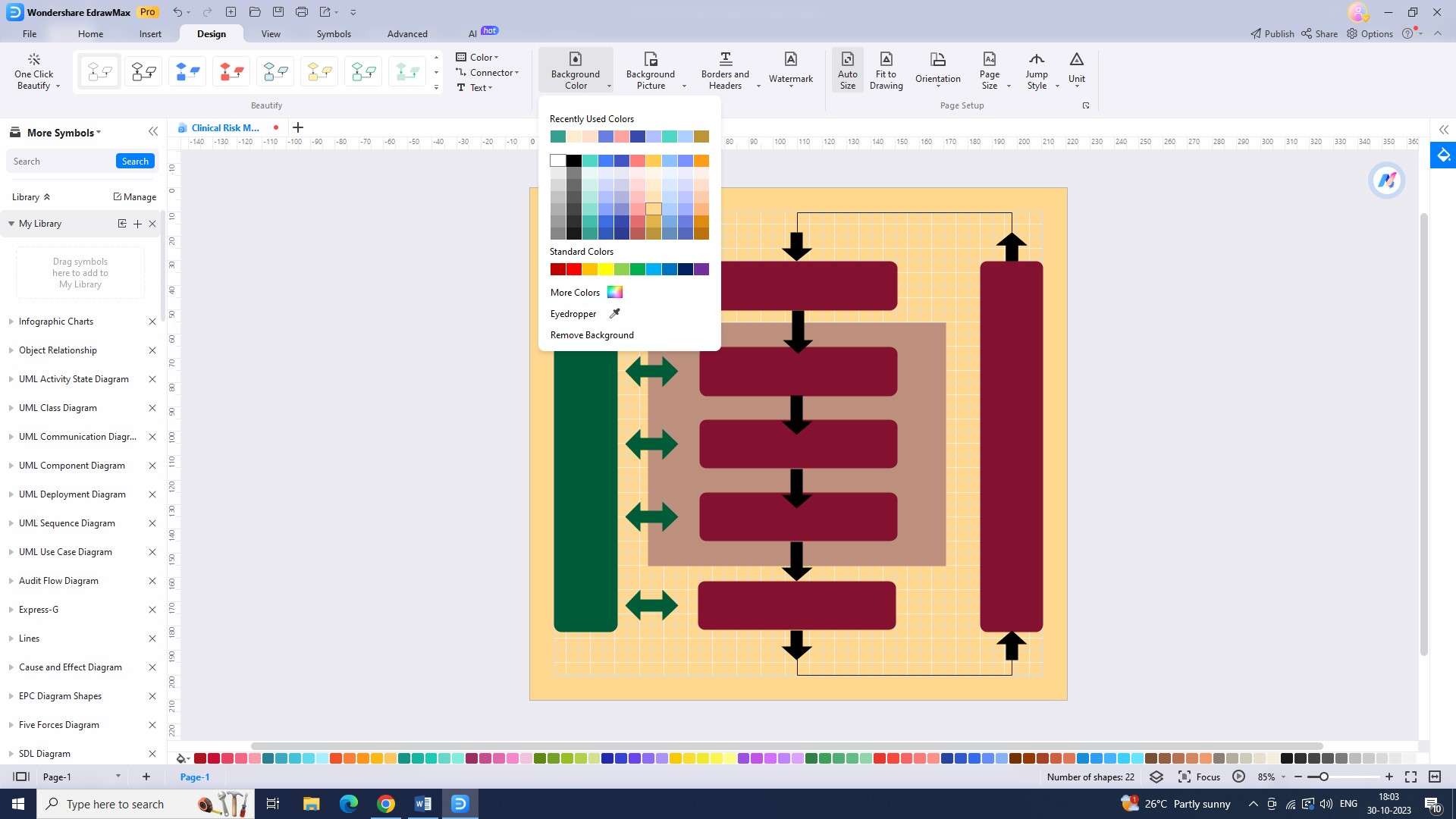
Task: Expand the Text formatting dropdown
Action: coord(490,88)
